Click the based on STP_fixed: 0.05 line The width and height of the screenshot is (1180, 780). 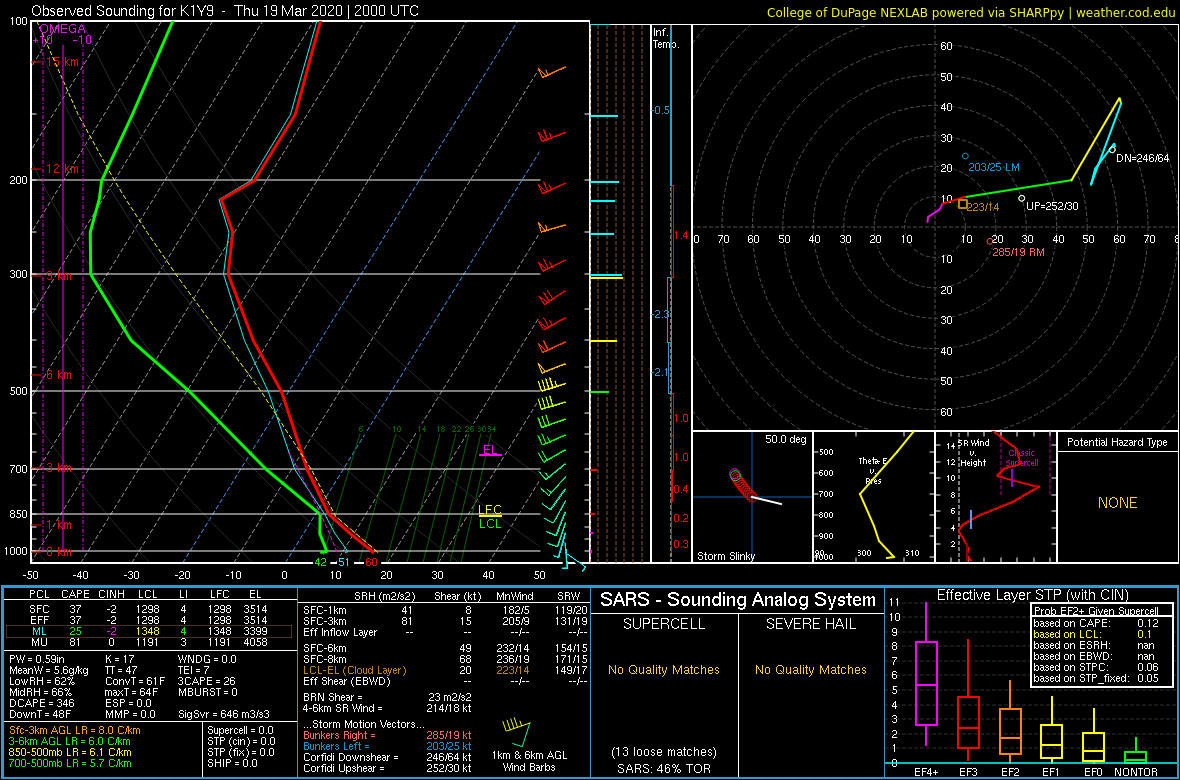1097,679
